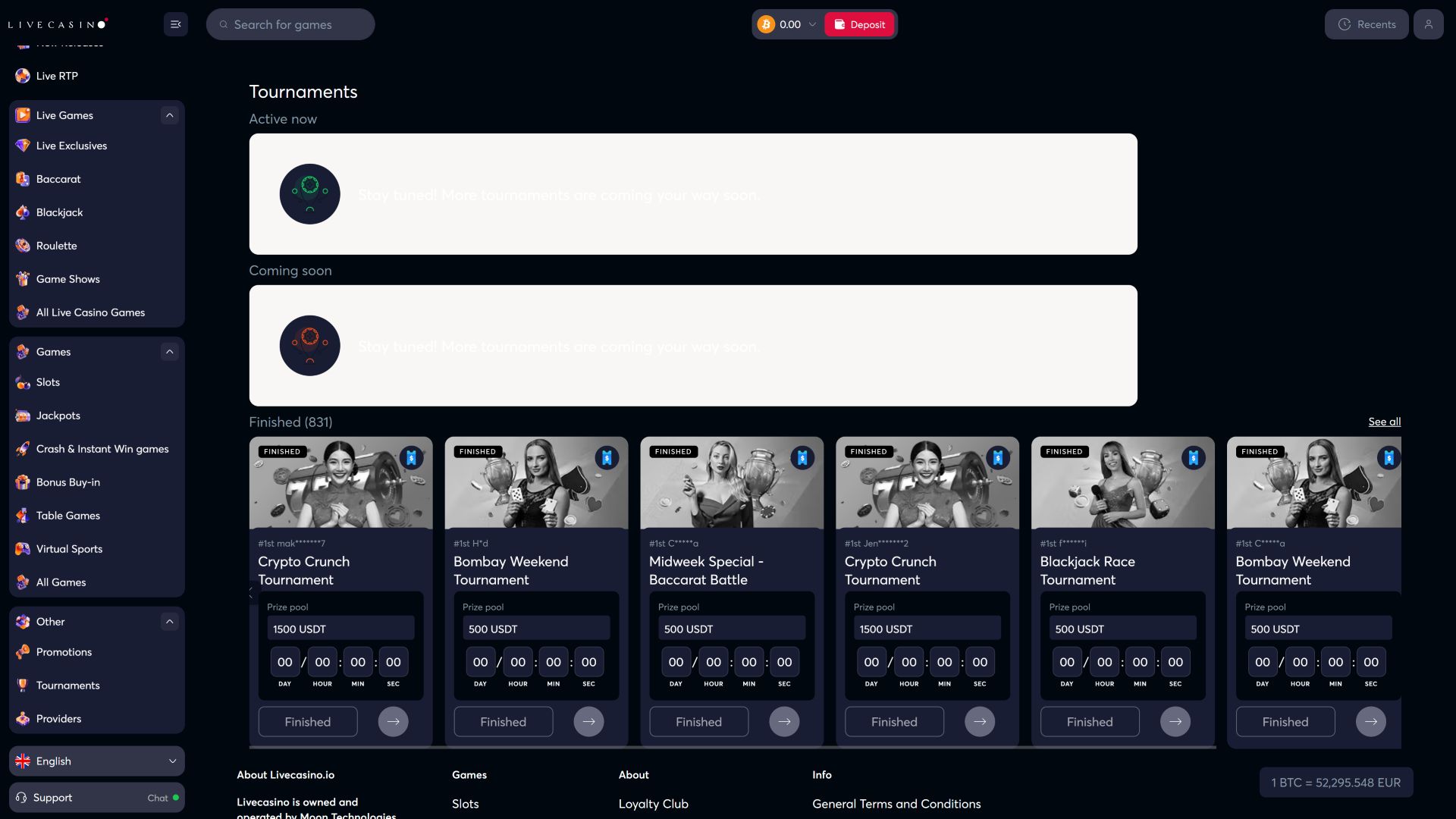The image size is (1456, 819).
Task: Collapse the Games section
Action: tap(170, 352)
